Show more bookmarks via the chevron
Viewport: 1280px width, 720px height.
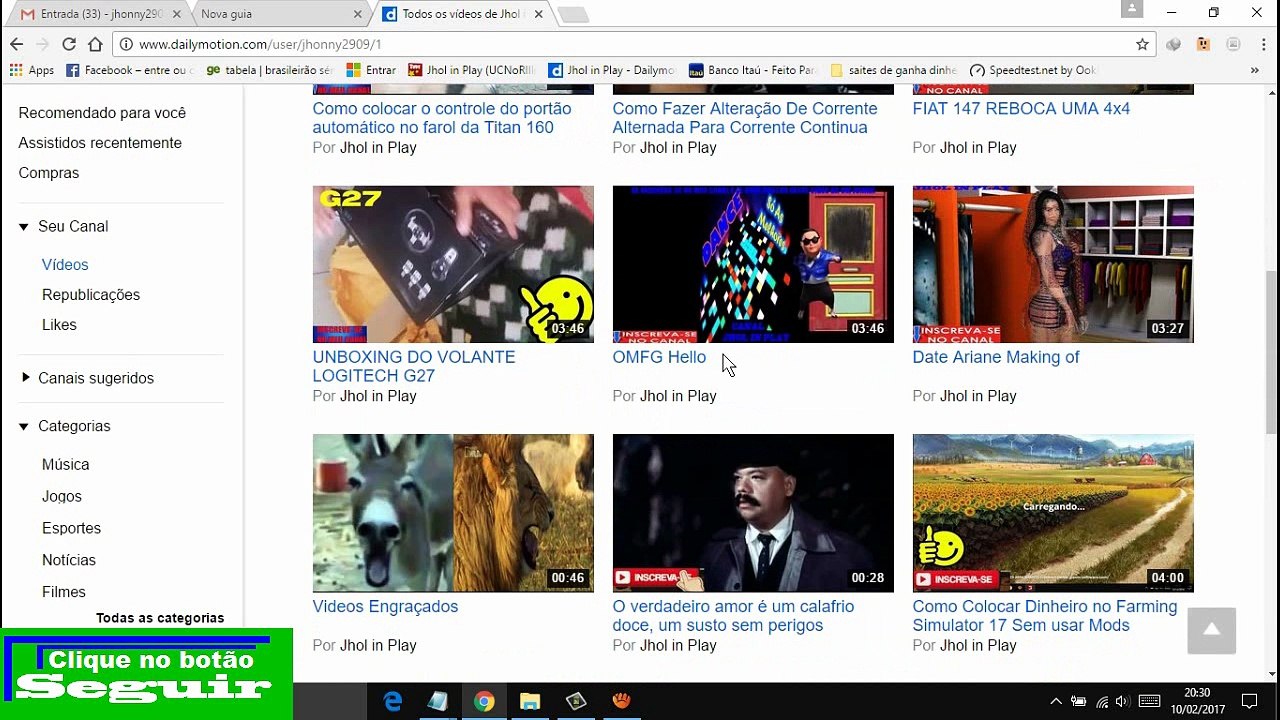tap(1254, 70)
